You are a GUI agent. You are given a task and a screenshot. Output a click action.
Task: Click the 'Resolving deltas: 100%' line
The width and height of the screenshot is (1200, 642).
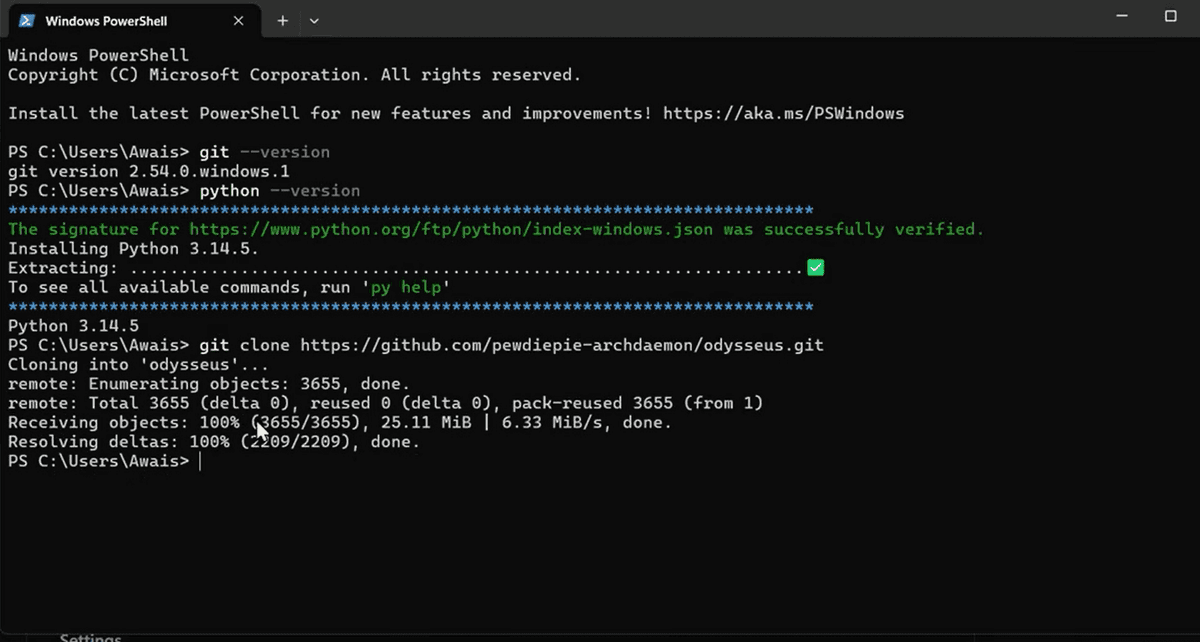pos(214,442)
